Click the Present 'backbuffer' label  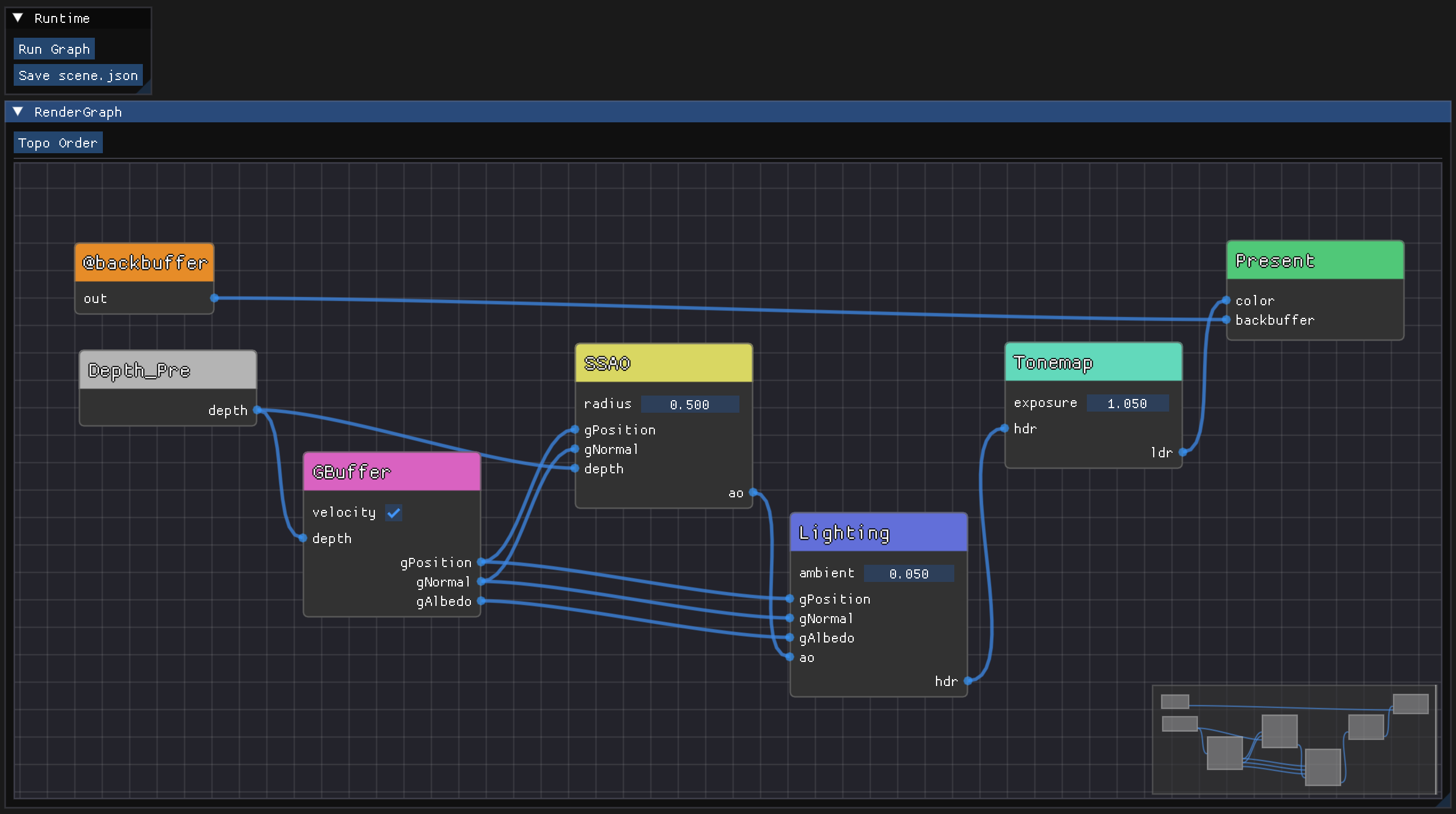tap(1275, 320)
